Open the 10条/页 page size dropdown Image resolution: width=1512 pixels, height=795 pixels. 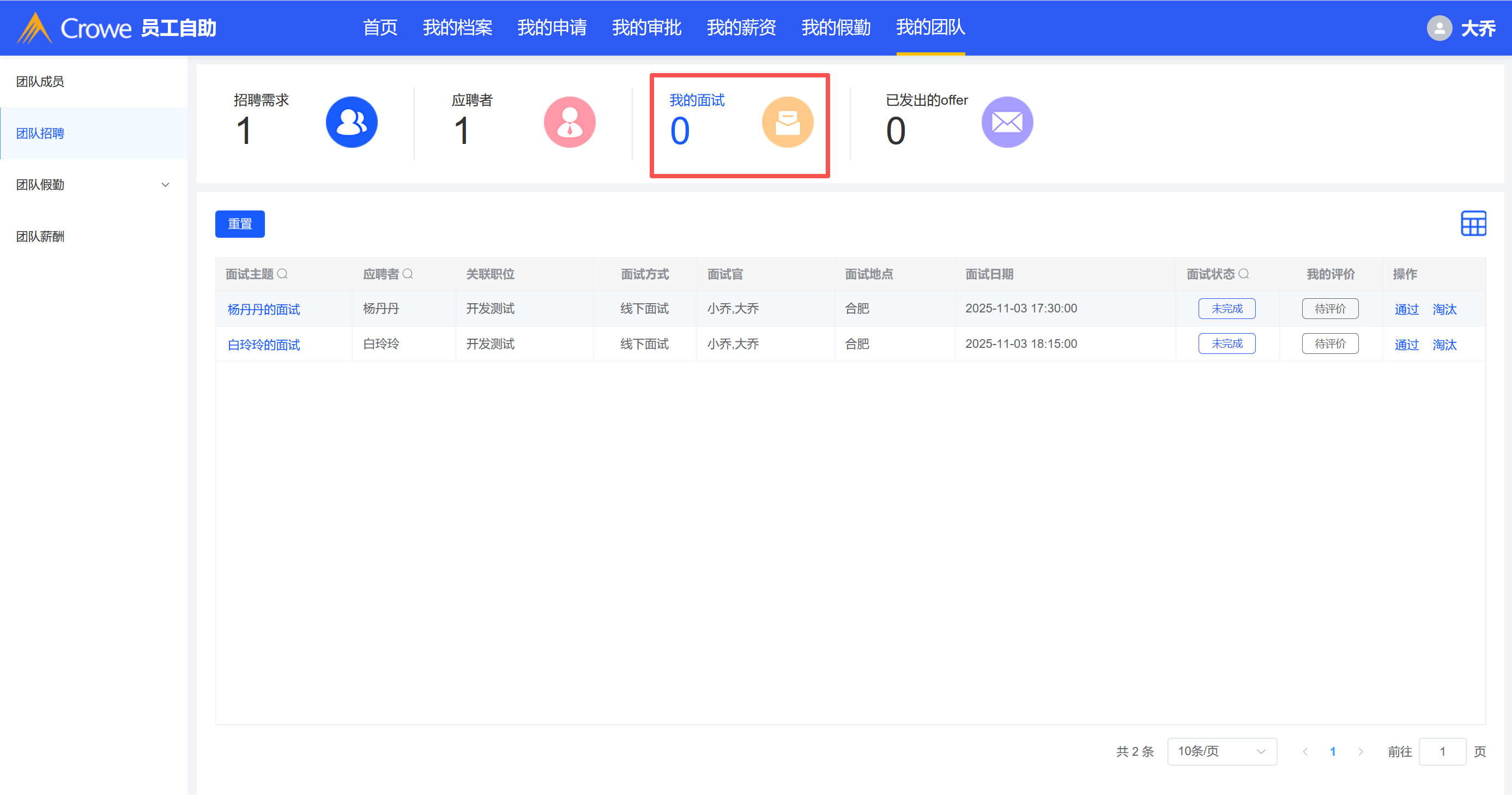tap(1221, 751)
